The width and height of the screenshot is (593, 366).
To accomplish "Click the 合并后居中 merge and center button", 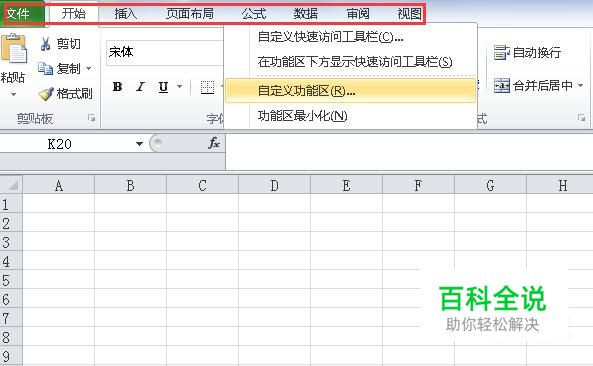I will [x=534, y=86].
